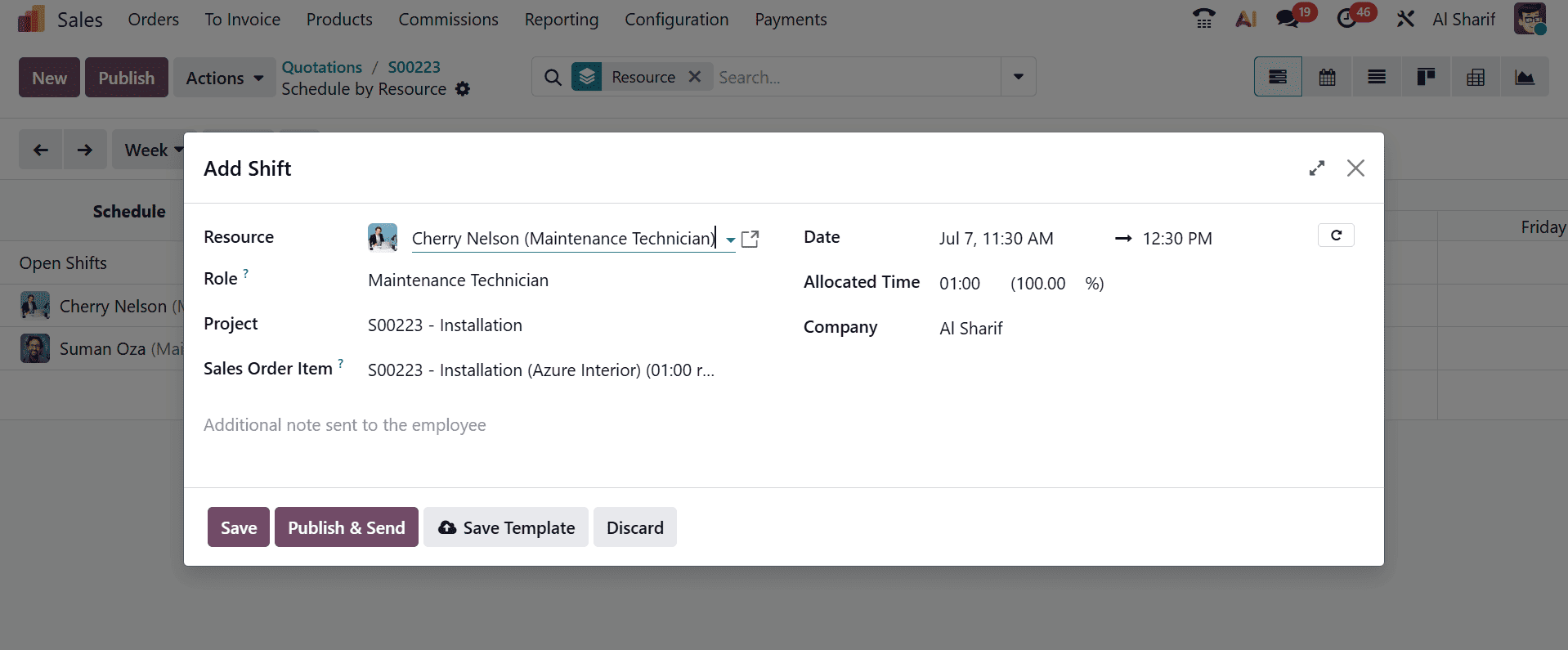1568x650 pixels.
Task: Open the Commissions menu
Action: tap(448, 19)
